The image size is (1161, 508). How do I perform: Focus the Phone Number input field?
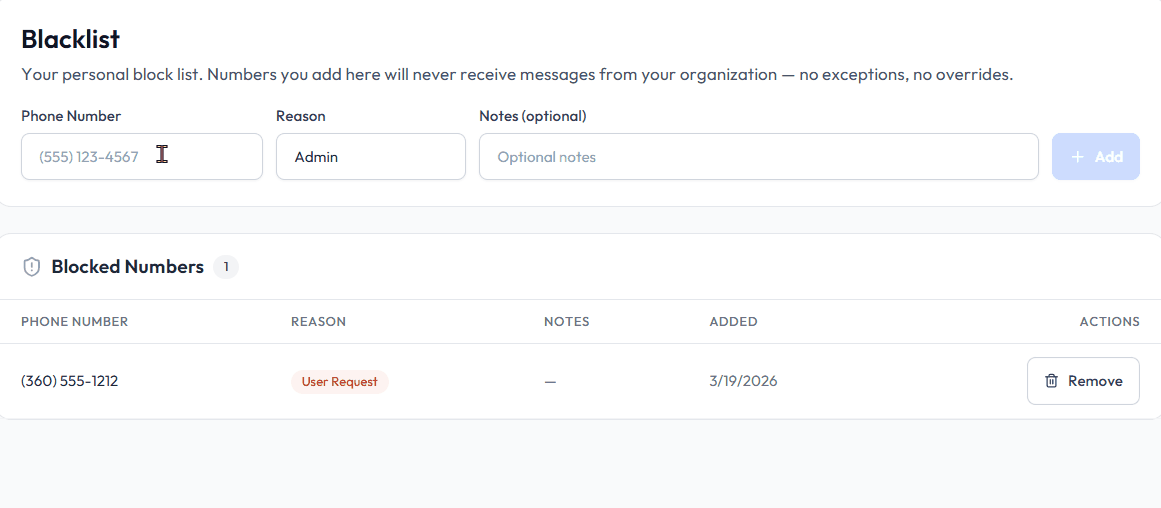pos(141,157)
